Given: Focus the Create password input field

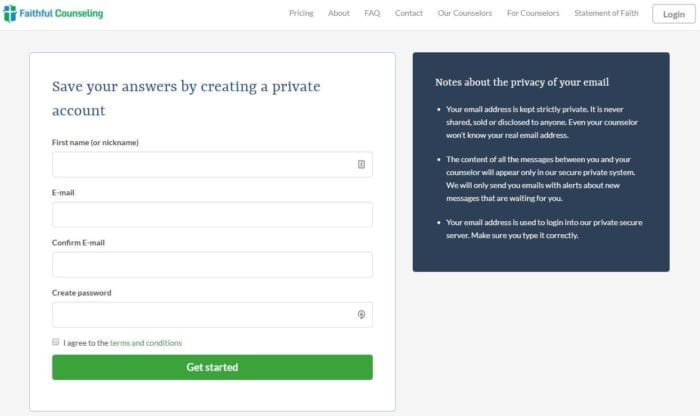Looking at the screenshot, I should [212, 315].
